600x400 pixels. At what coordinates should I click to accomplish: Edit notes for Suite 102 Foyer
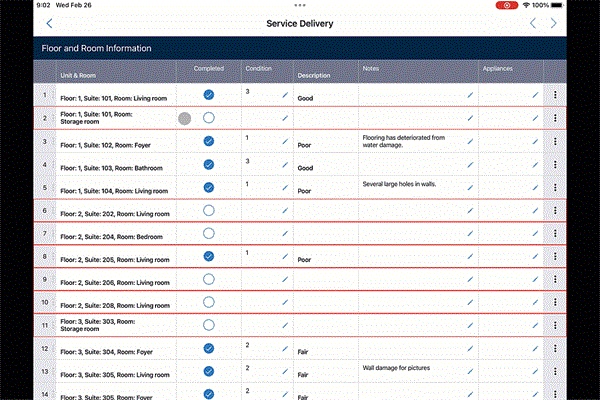(470, 141)
